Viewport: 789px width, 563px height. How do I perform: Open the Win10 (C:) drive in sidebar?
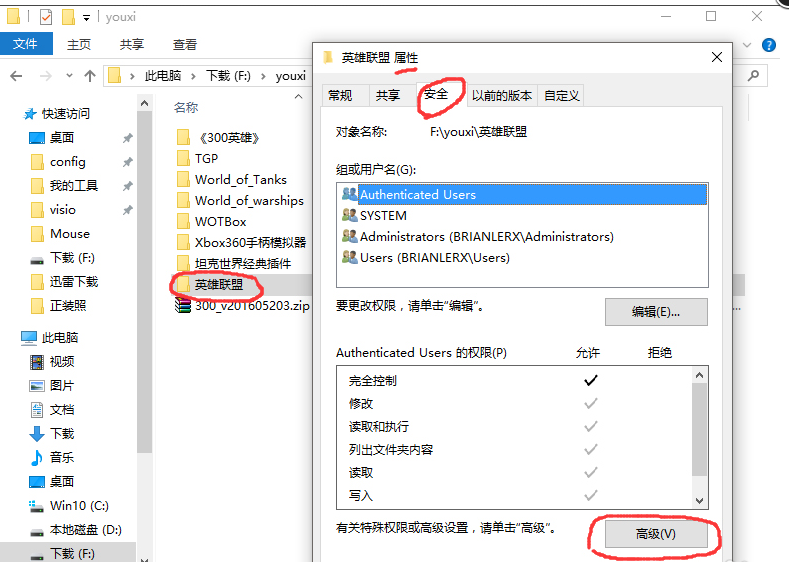79,506
